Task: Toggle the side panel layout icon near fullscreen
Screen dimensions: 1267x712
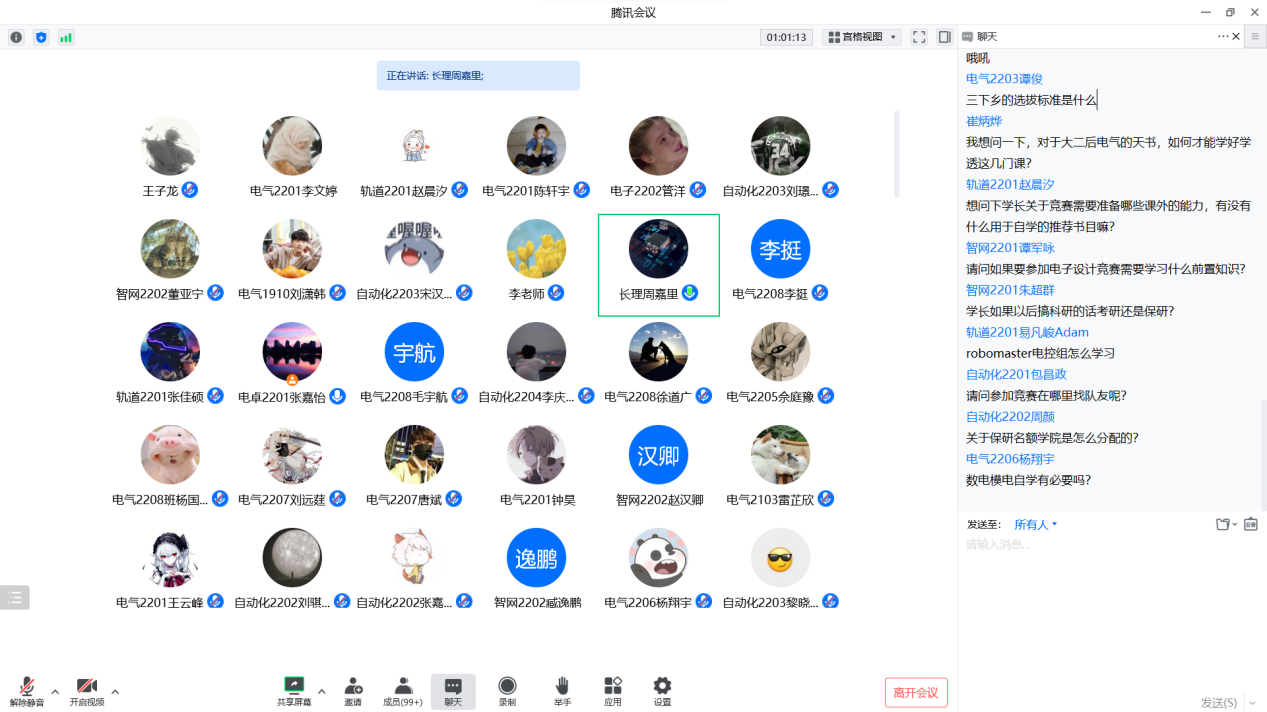Action: pyautogui.click(x=944, y=37)
